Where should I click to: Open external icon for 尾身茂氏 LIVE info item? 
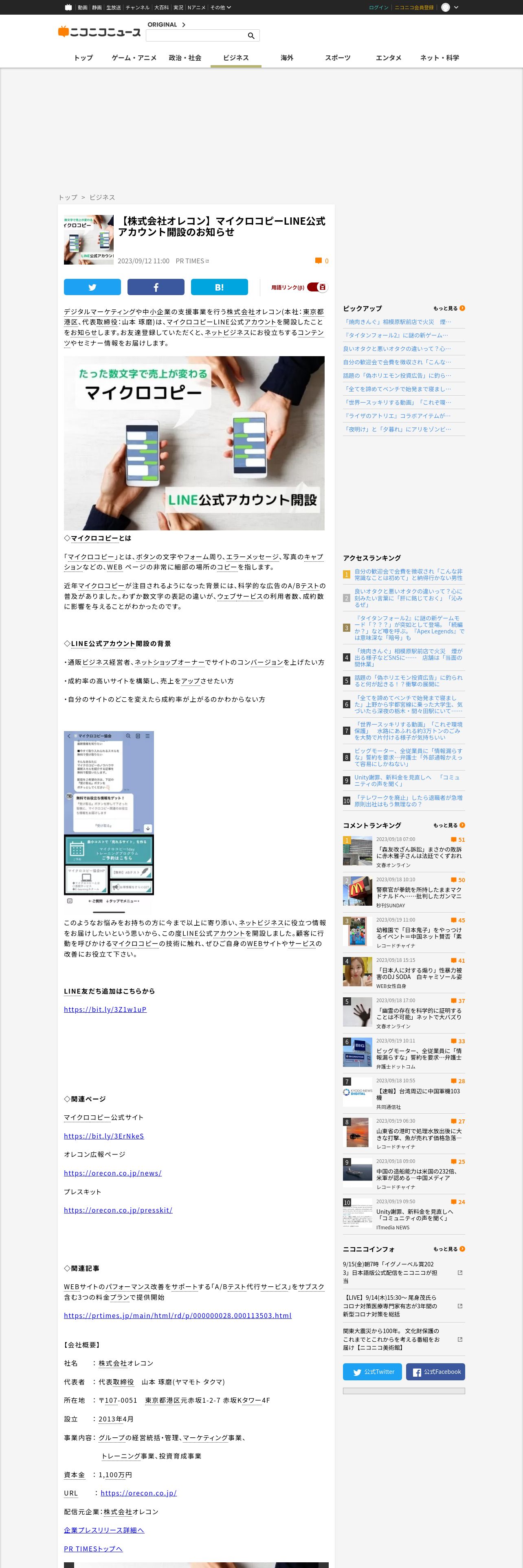[460, 1306]
